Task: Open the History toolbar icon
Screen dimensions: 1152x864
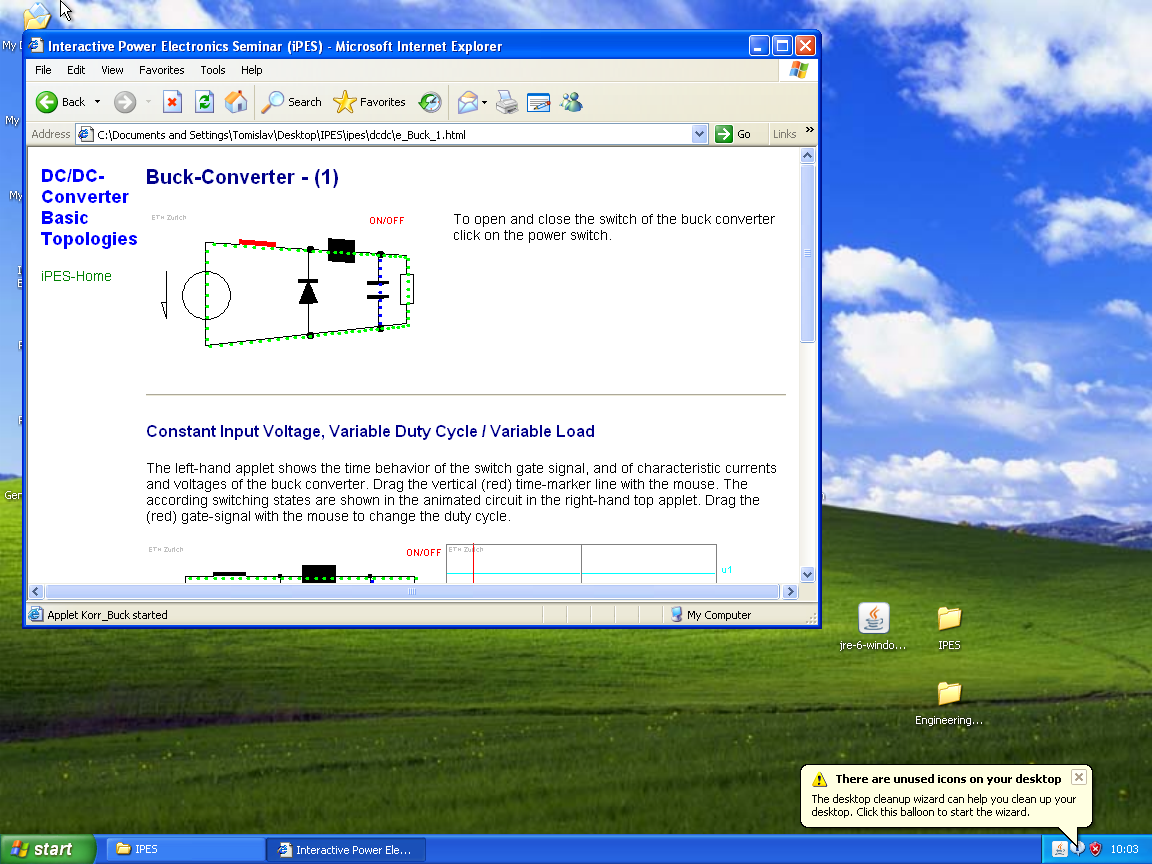Action: 430,102
